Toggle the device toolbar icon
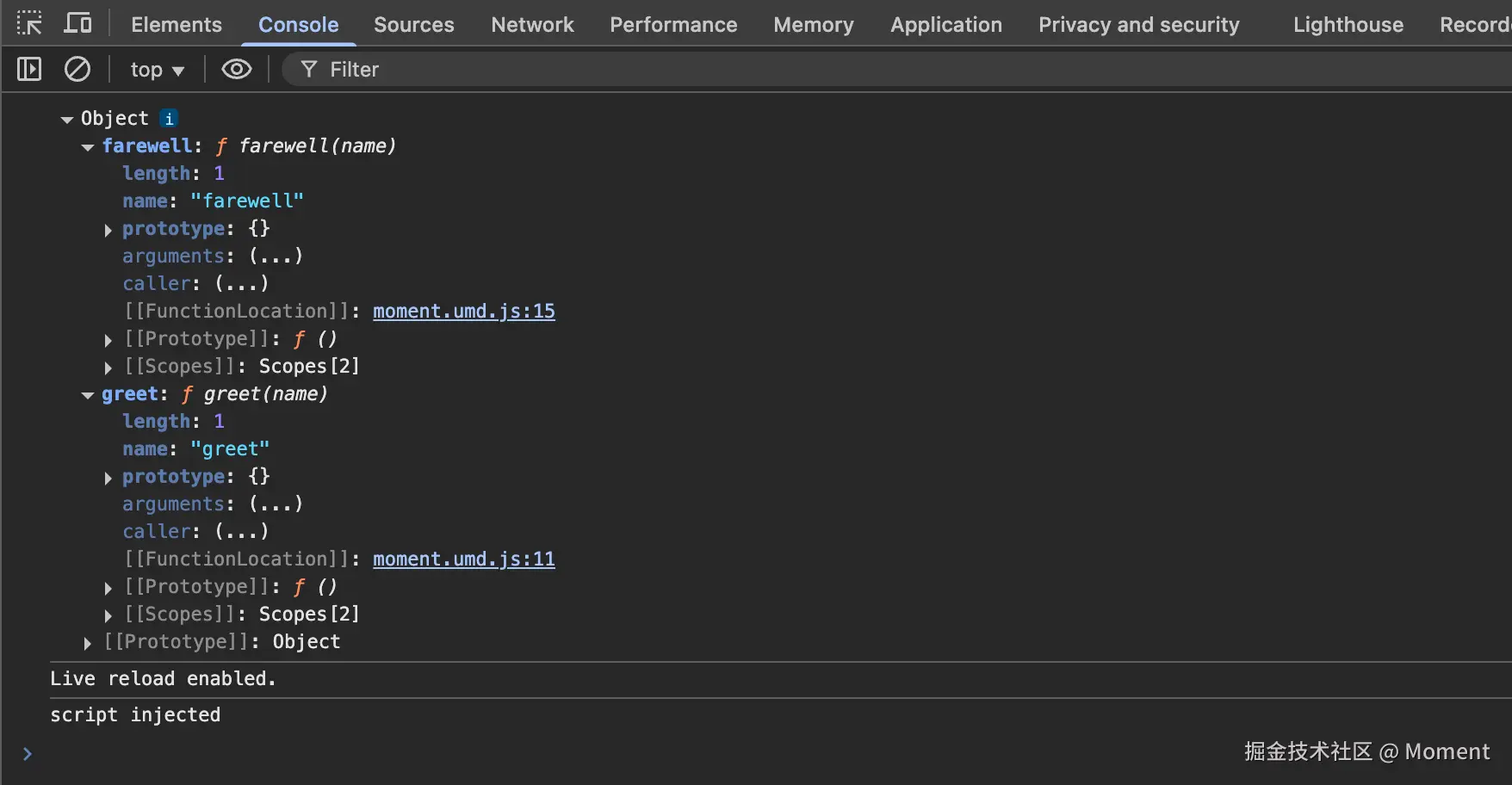The height and width of the screenshot is (785, 1512). pos(78,23)
